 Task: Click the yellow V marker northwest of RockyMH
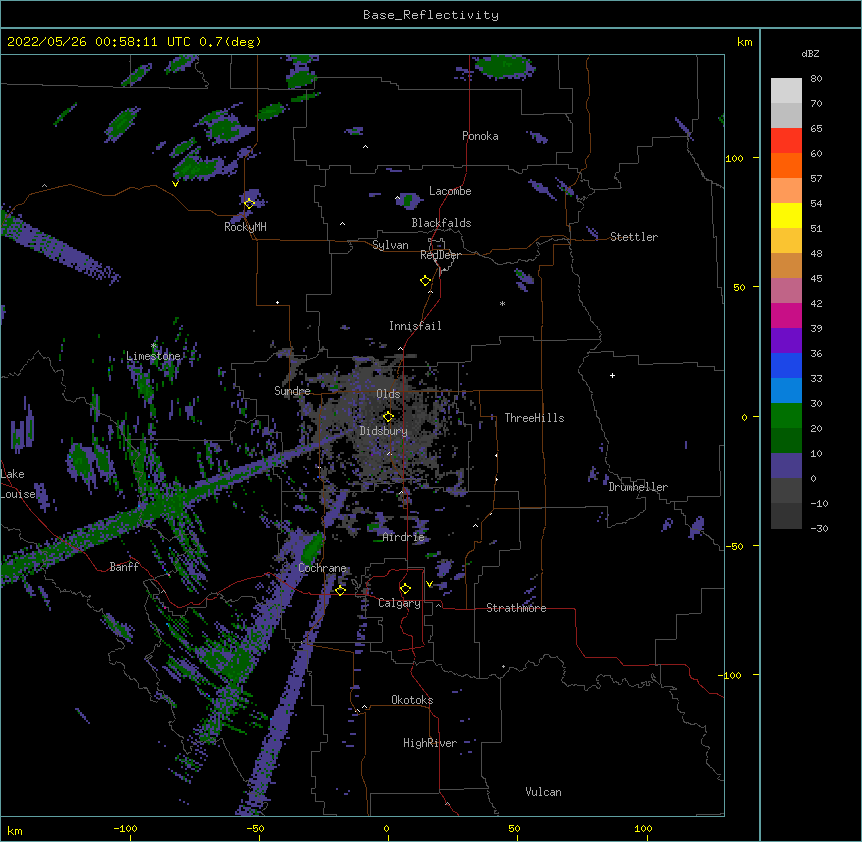coord(175,184)
